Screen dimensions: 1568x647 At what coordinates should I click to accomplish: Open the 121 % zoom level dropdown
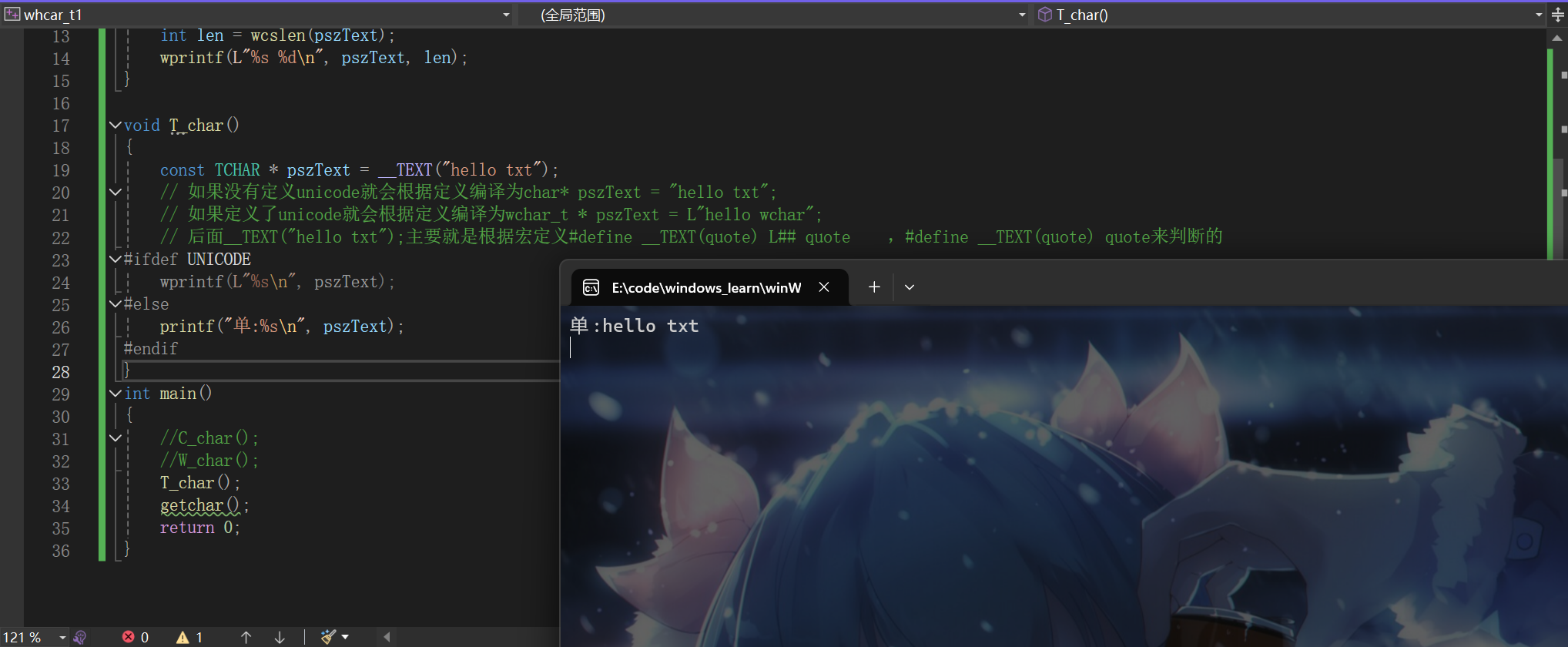[x=62, y=637]
